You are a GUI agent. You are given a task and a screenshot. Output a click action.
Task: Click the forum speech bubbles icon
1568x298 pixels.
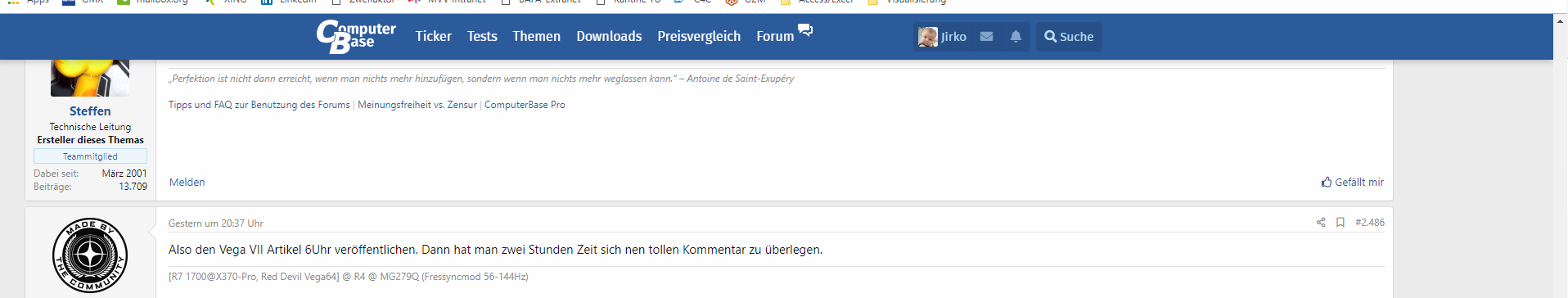tap(805, 30)
